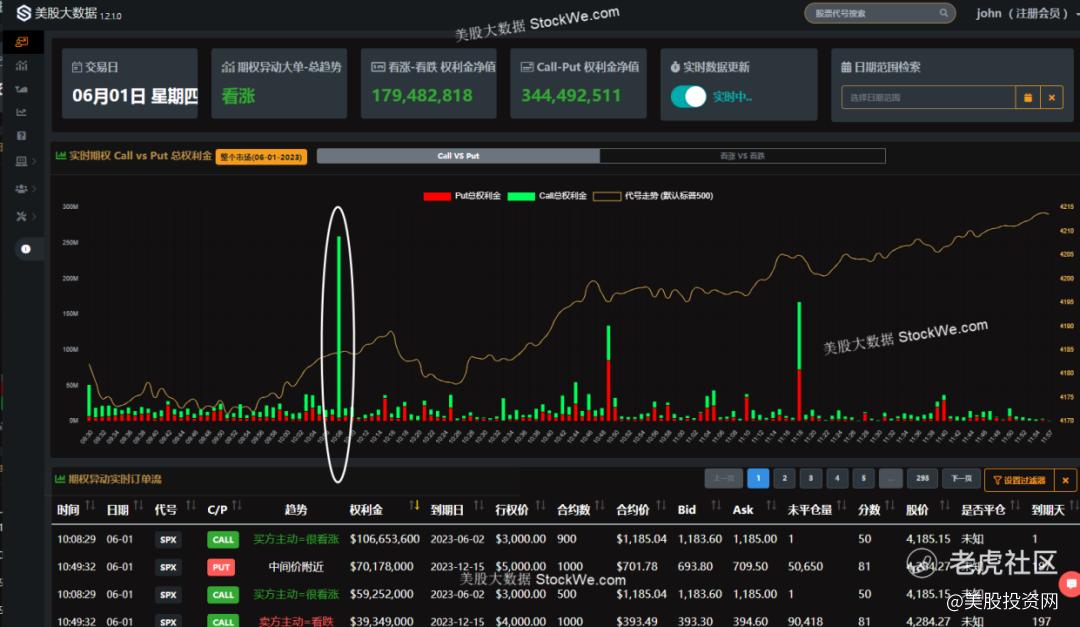Open the help question mark sidebar icon
This screenshot has height=627, width=1080.
click(22, 135)
